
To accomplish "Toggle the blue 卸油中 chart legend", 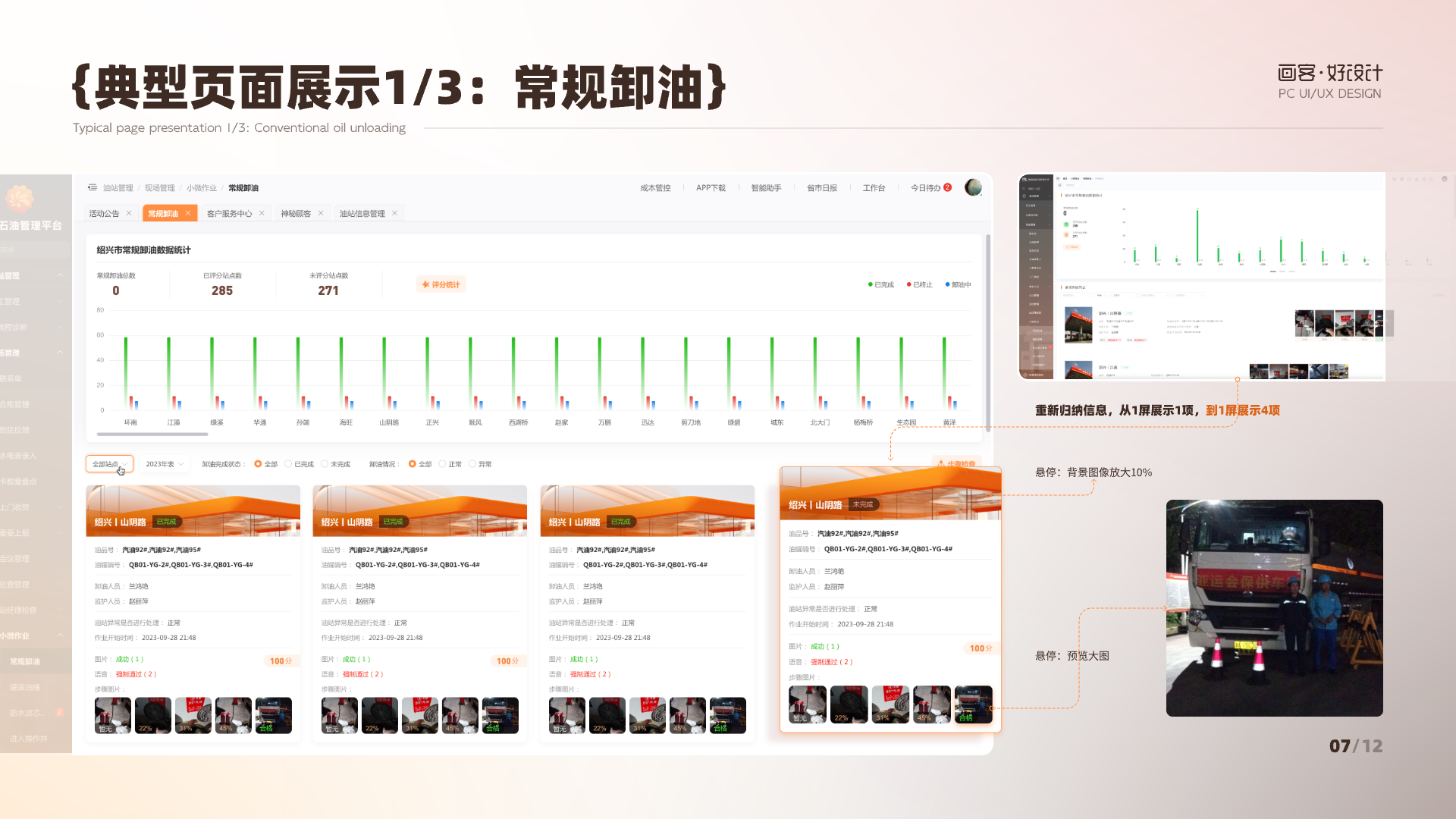I will [x=959, y=284].
